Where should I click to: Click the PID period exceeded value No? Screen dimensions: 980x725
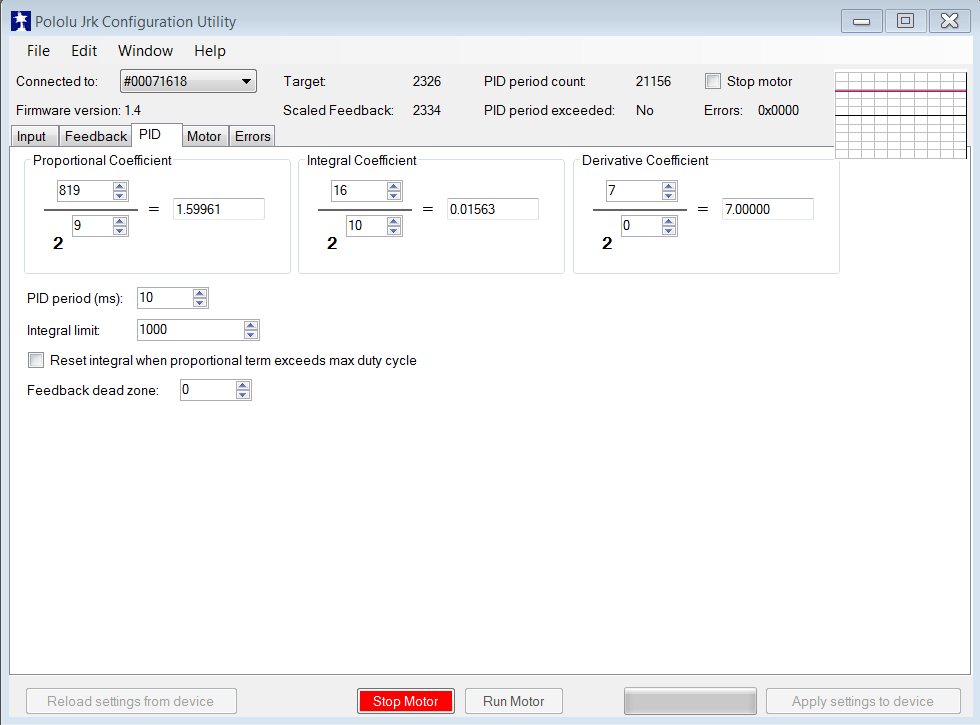click(x=644, y=110)
